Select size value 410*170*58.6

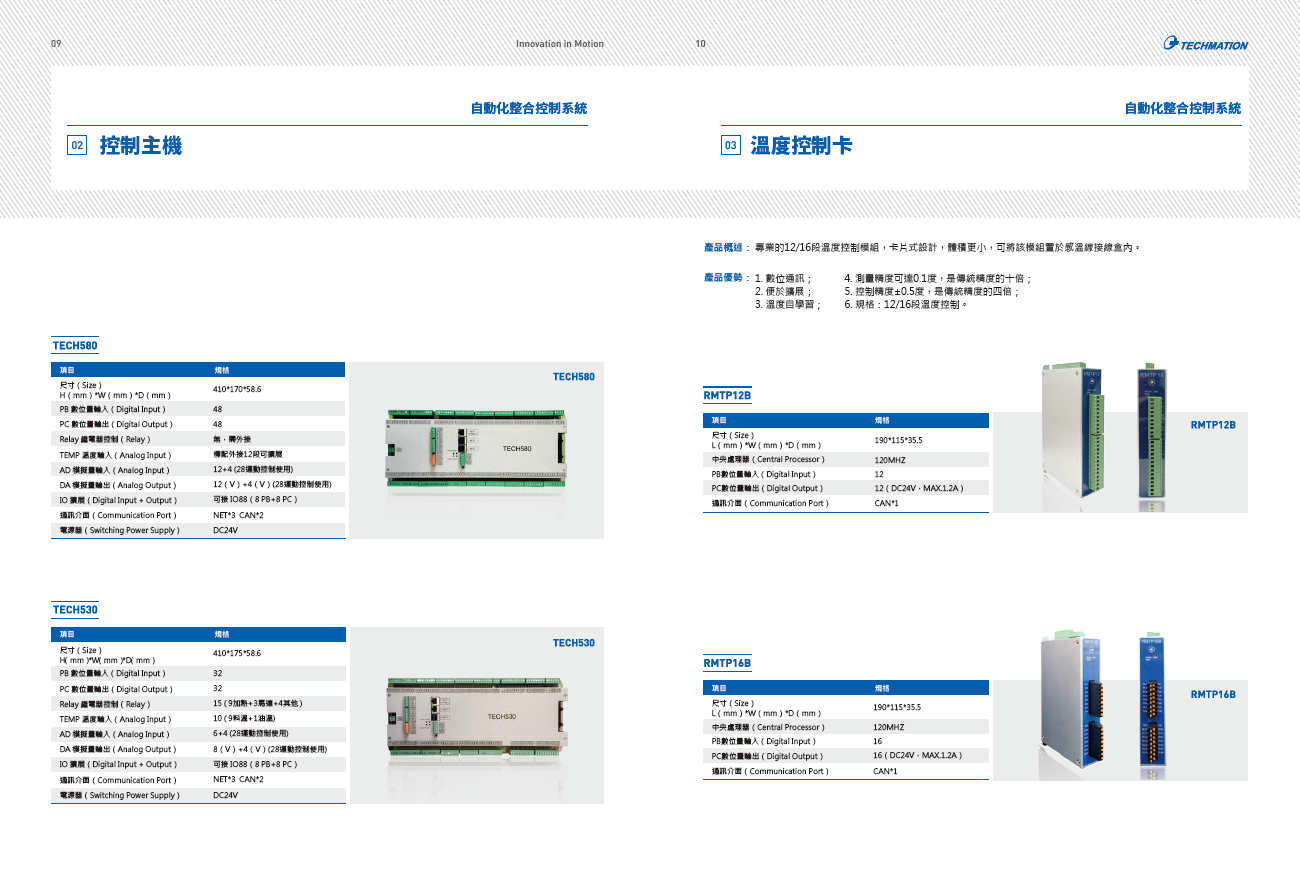click(237, 389)
